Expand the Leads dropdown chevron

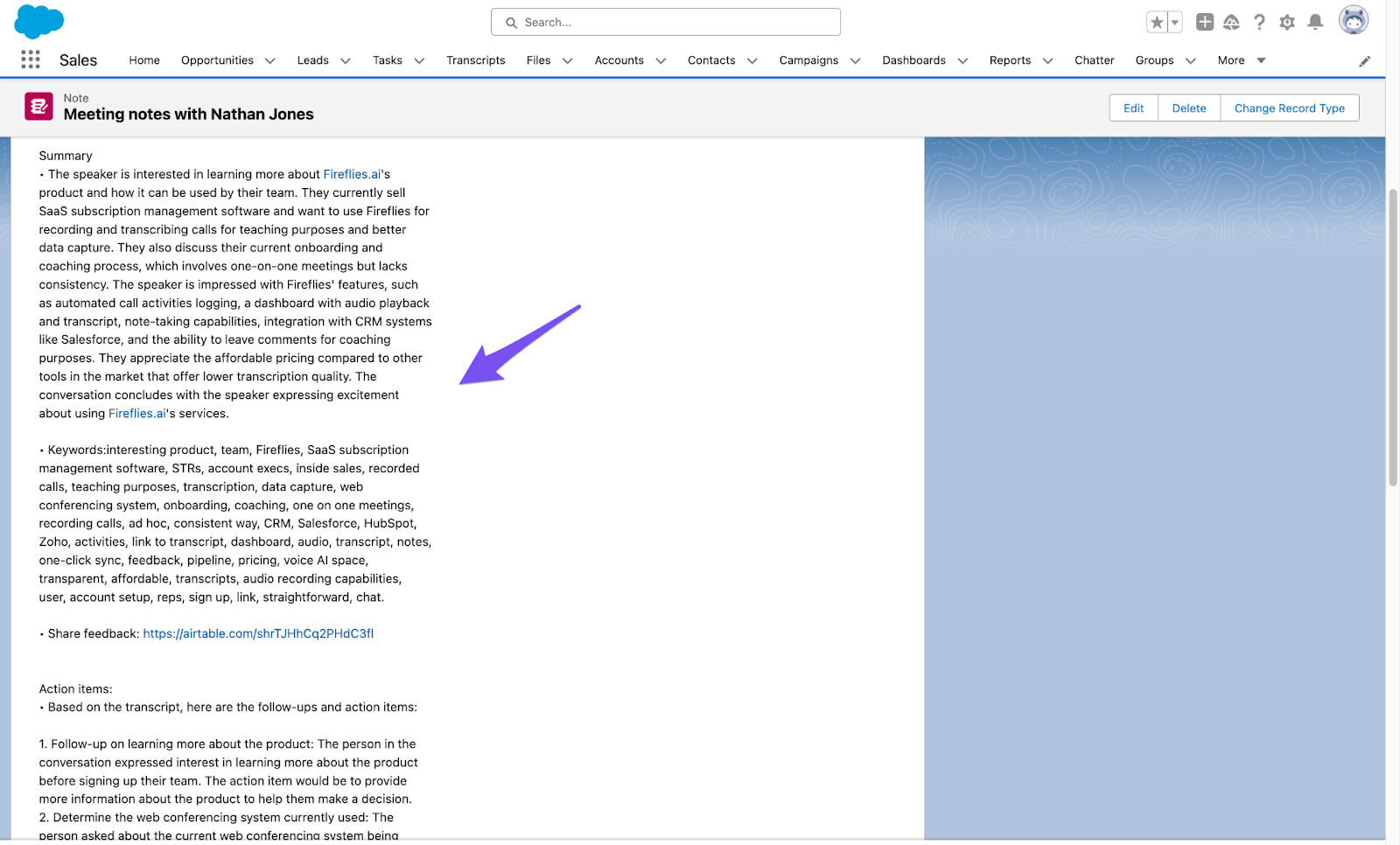pos(346,61)
